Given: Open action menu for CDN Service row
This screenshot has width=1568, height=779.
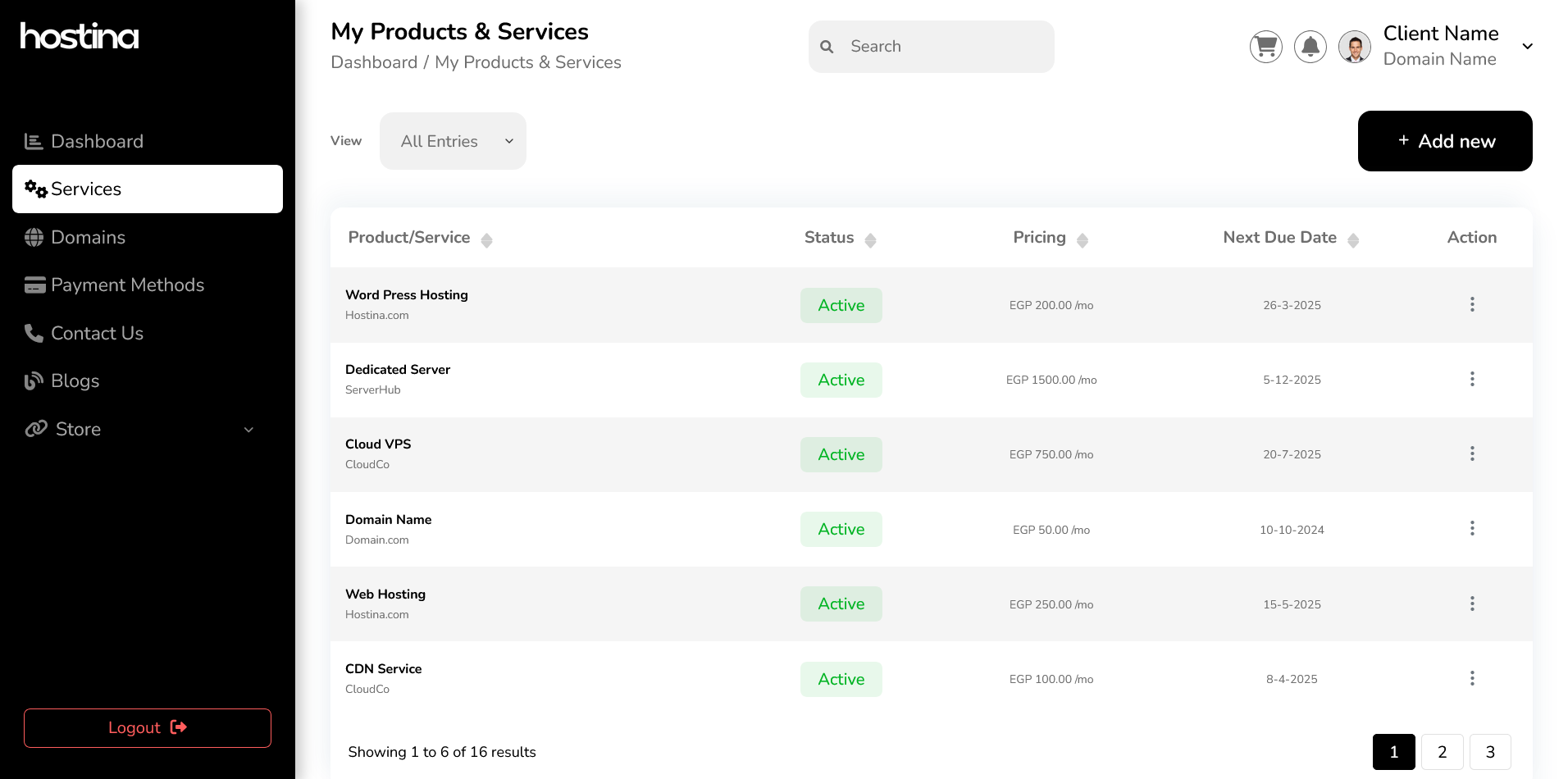Looking at the screenshot, I should tap(1472, 679).
